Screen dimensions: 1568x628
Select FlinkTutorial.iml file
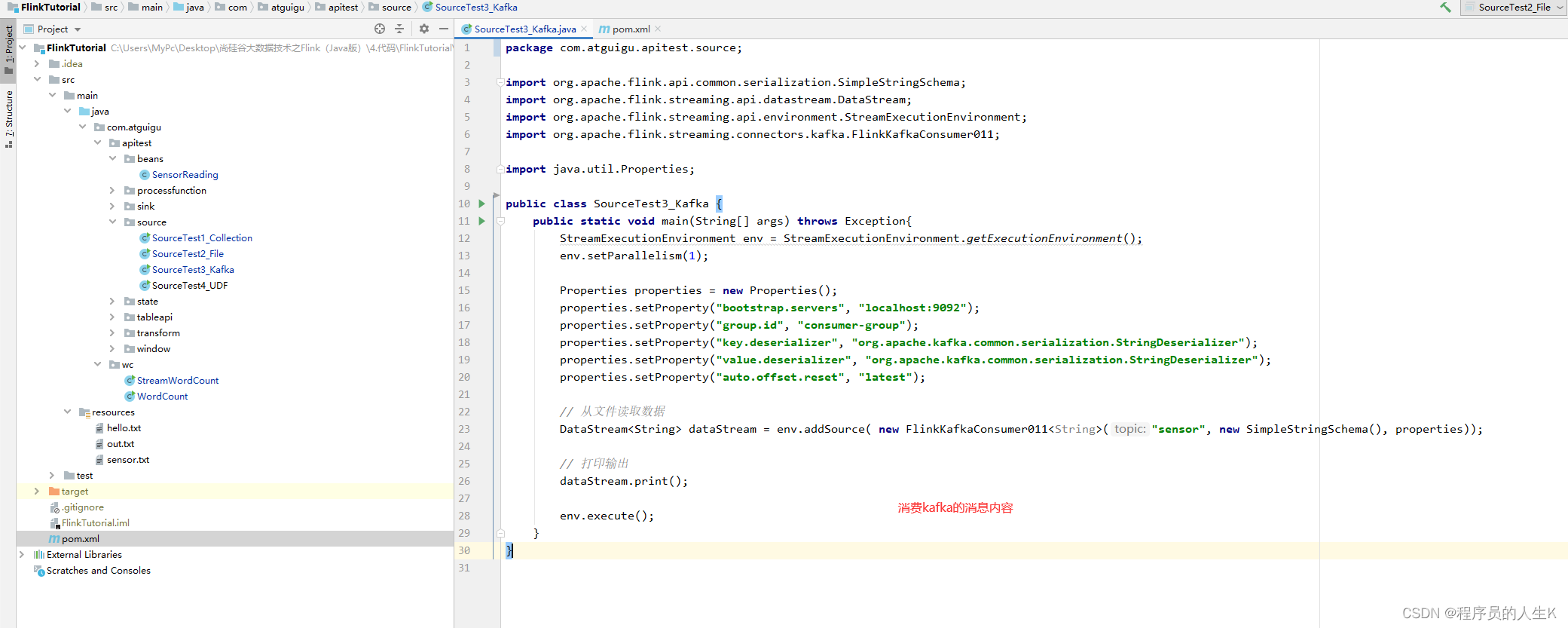pos(96,523)
